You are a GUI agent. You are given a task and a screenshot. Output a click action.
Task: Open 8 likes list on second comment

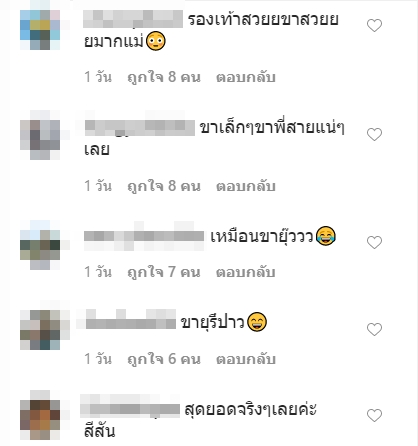(164, 186)
